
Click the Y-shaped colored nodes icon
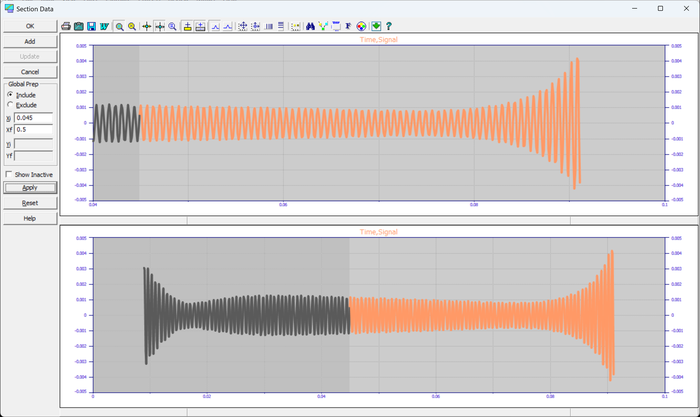point(323,26)
